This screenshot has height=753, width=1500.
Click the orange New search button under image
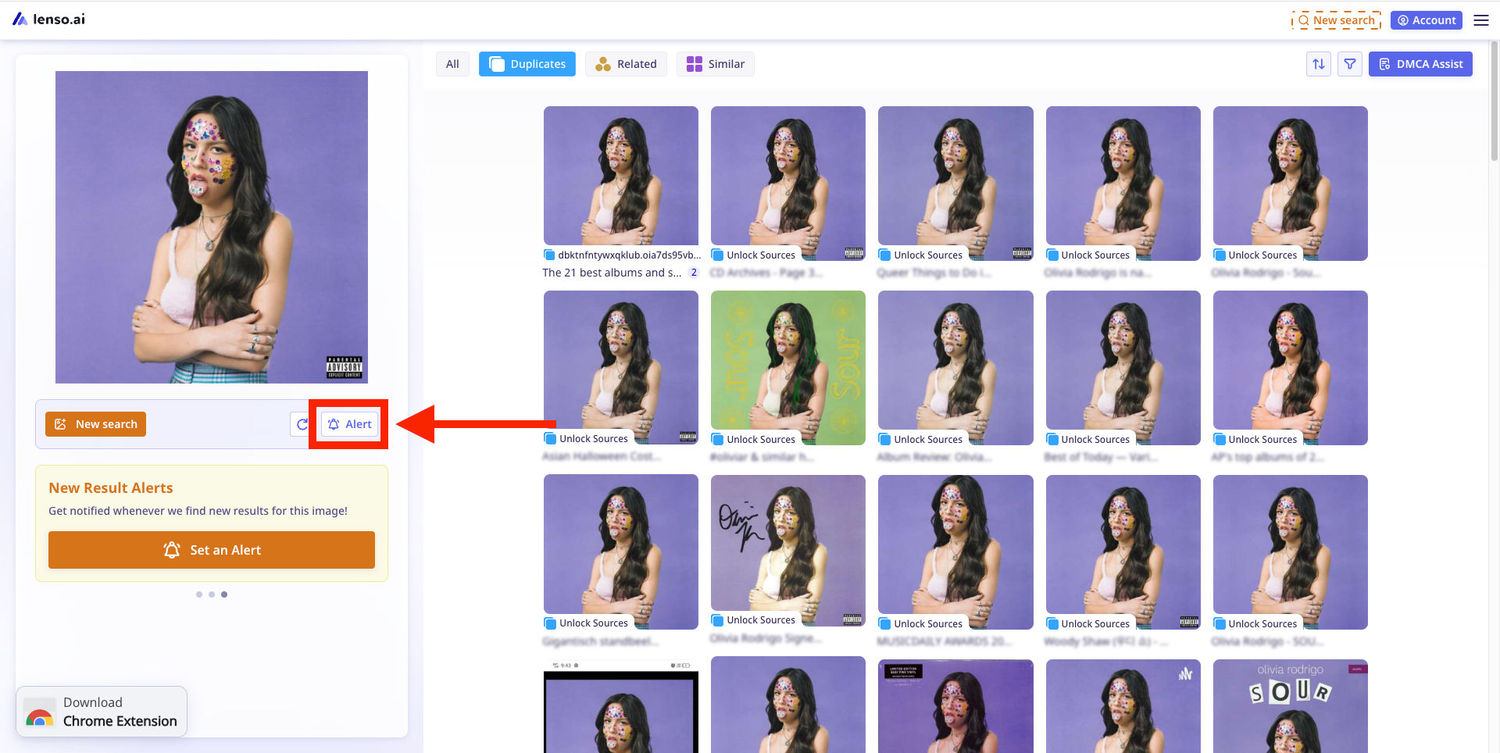(x=96, y=424)
